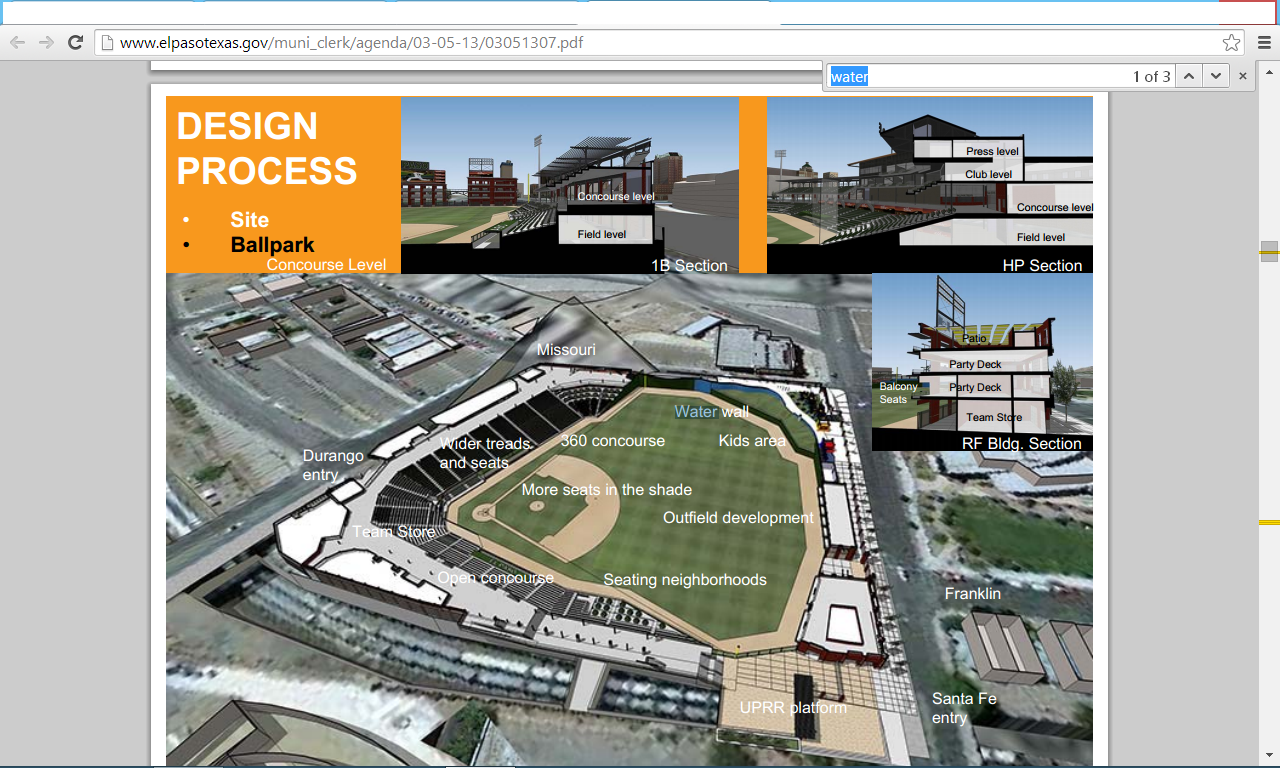Click the vertical scrollbar thumb
The image size is (1280, 768).
[1269, 251]
